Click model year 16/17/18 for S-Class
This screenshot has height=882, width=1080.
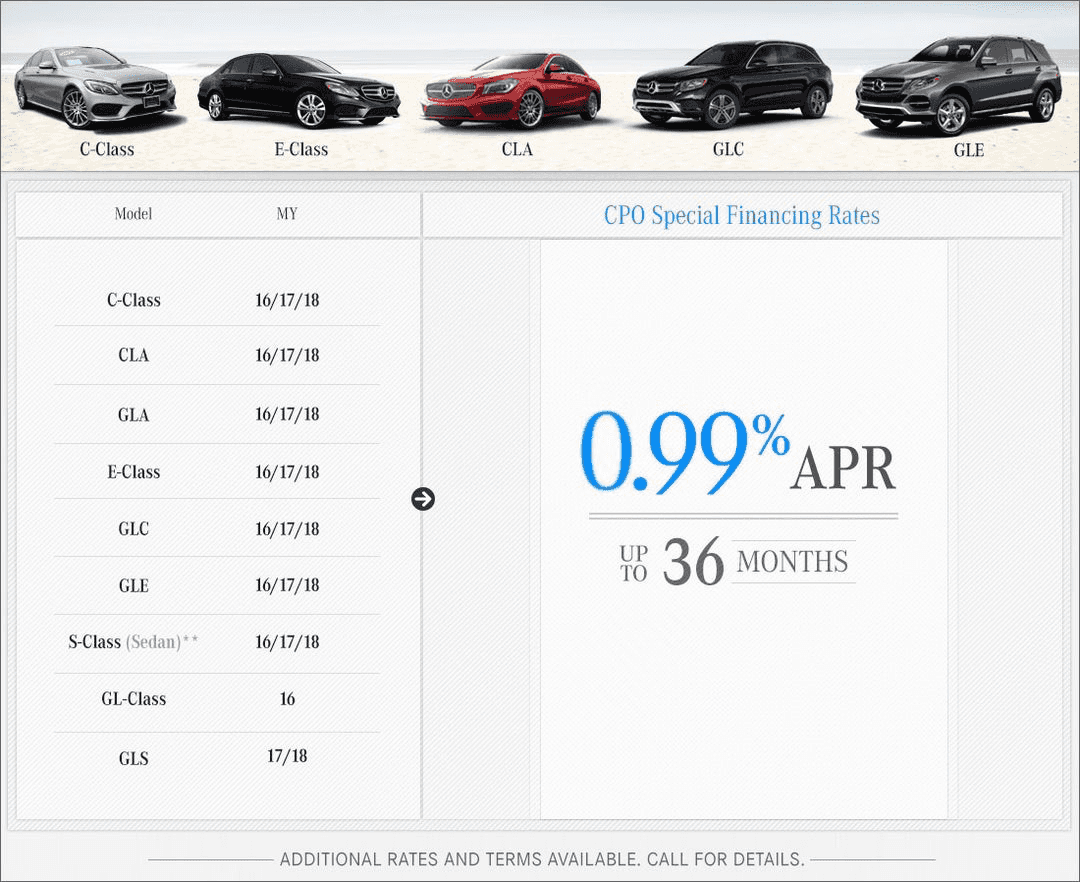(287, 642)
